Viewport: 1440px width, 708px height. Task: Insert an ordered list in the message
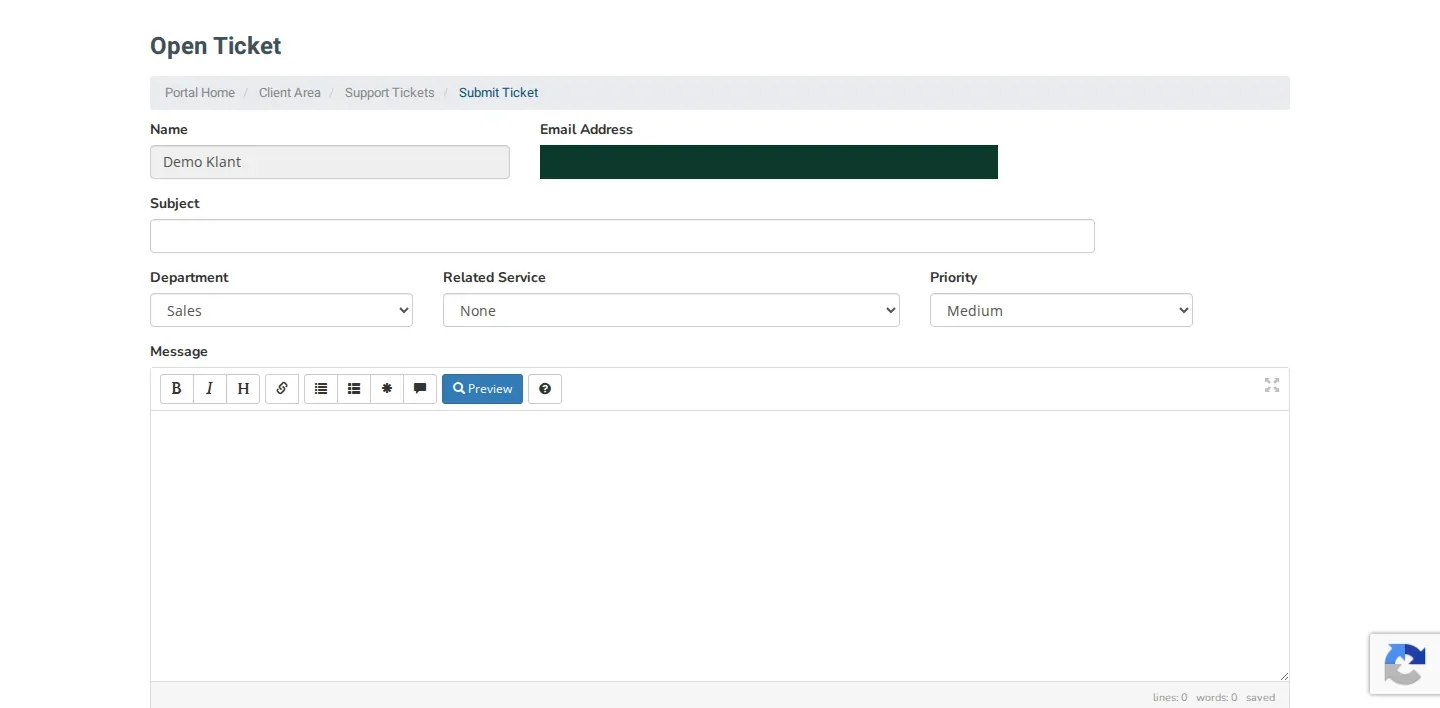(354, 389)
